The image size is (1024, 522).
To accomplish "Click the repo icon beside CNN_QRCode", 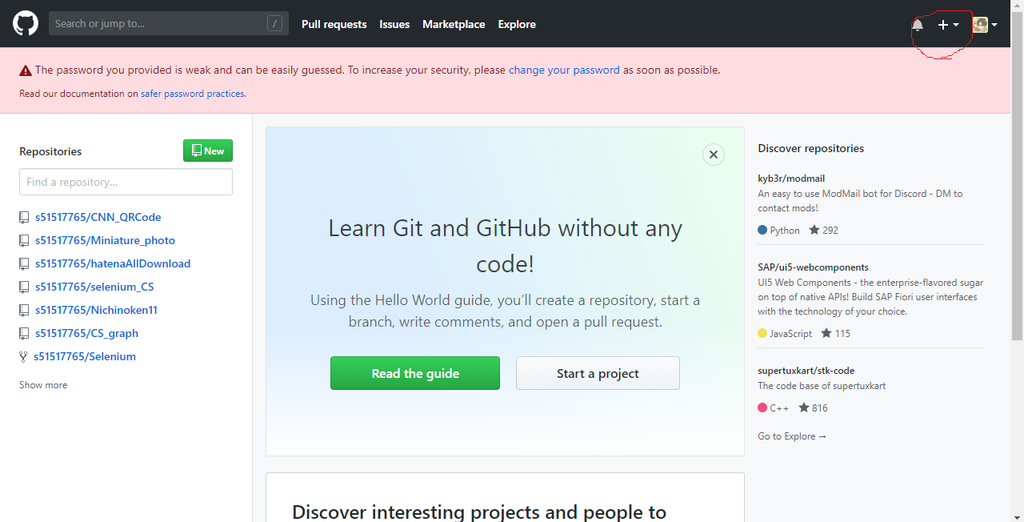I will (x=24, y=217).
